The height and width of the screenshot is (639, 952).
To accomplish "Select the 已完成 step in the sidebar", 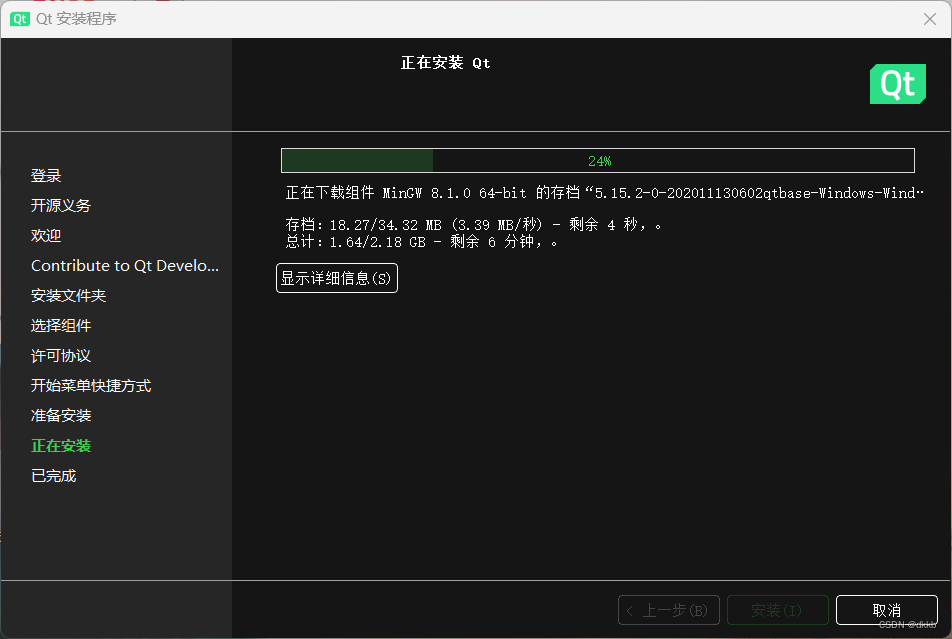I will pyautogui.click(x=53, y=476).
